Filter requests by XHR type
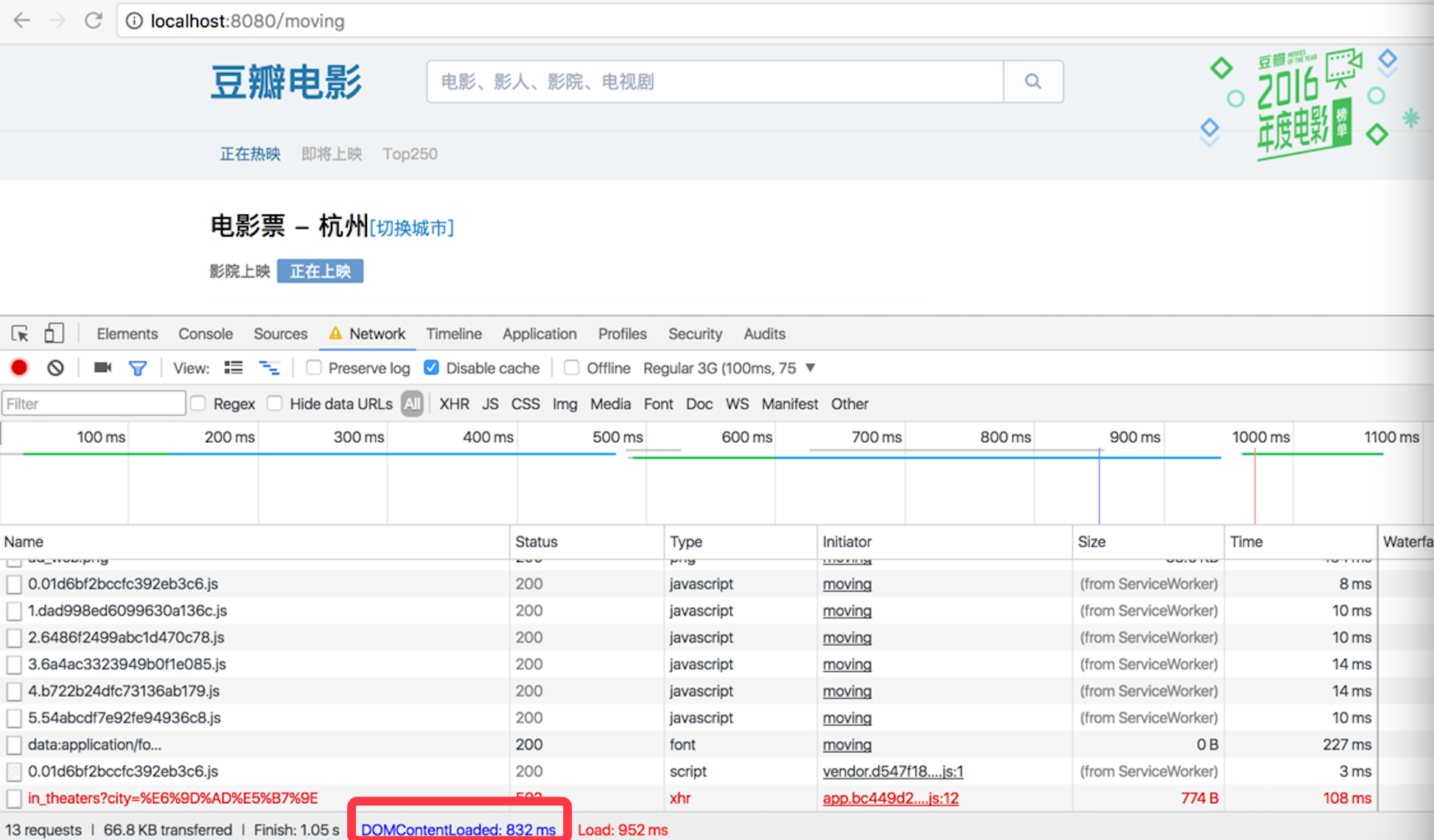Image resolution: width=1434 pixels, height=840 pixels. [x=454, y=404]
